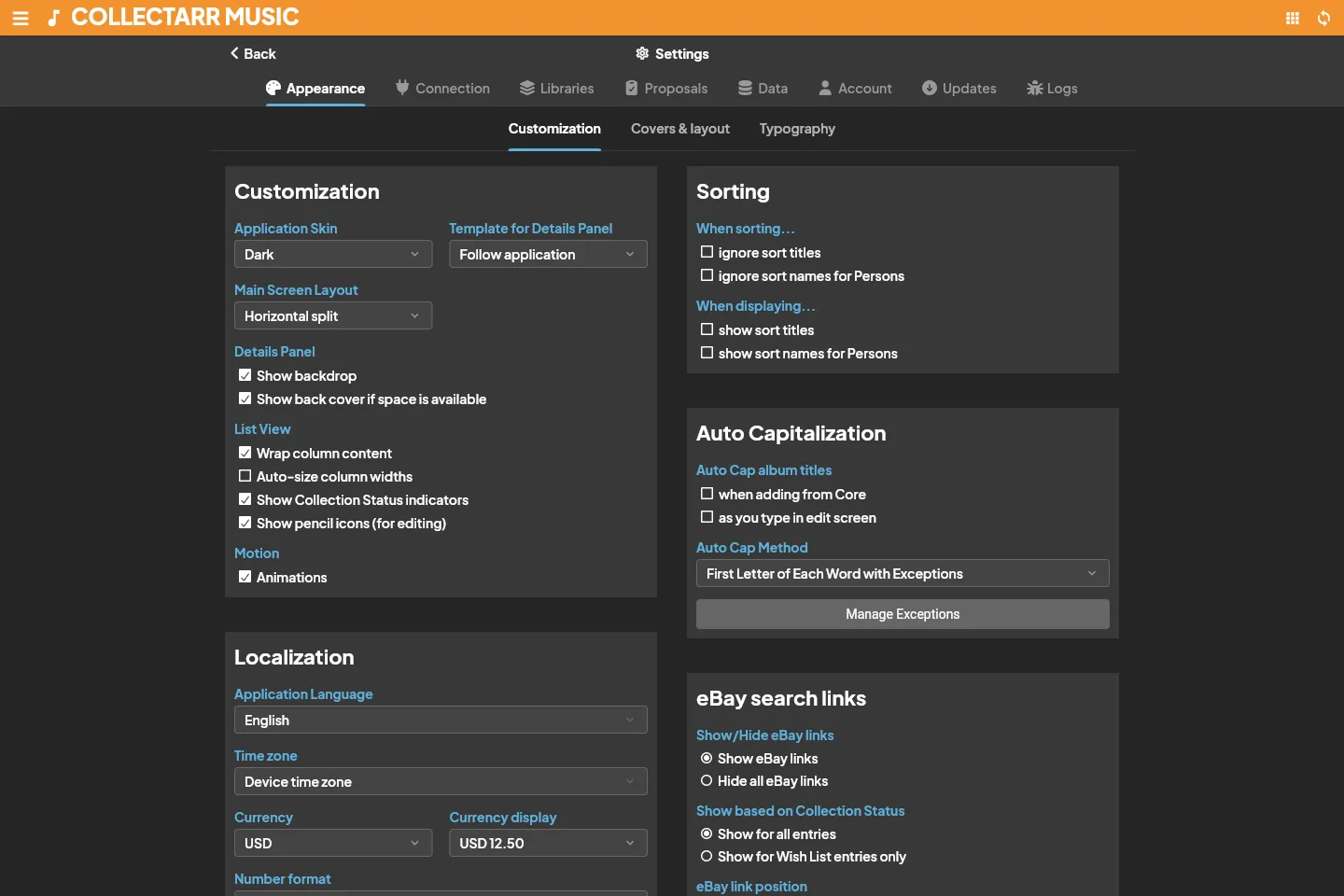Disable Animations checkbox
This screenshot has height=896, width=1344.
pos(245,577)
